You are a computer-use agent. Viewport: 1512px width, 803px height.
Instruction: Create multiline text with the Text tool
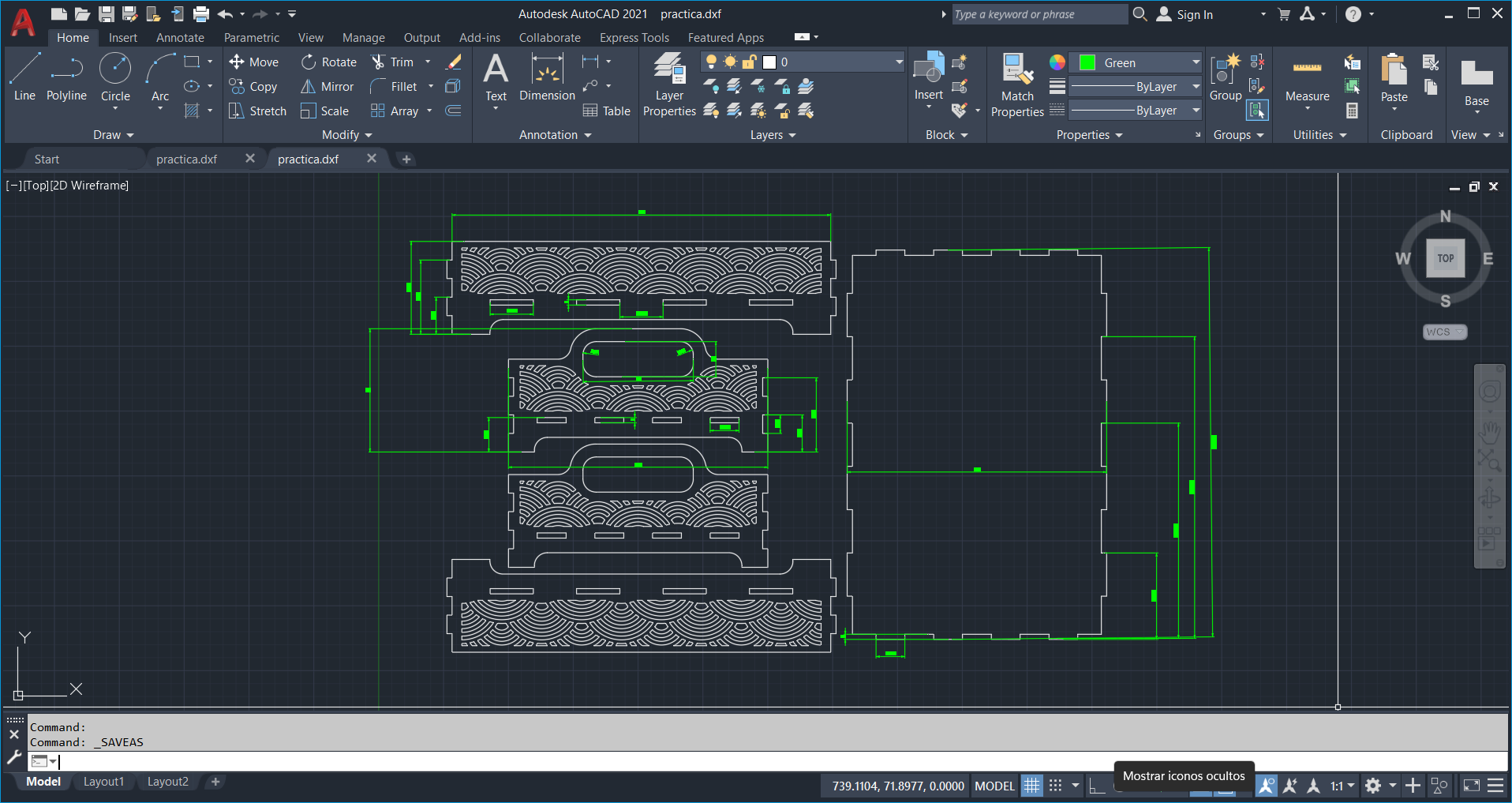[x=495, y=79]
